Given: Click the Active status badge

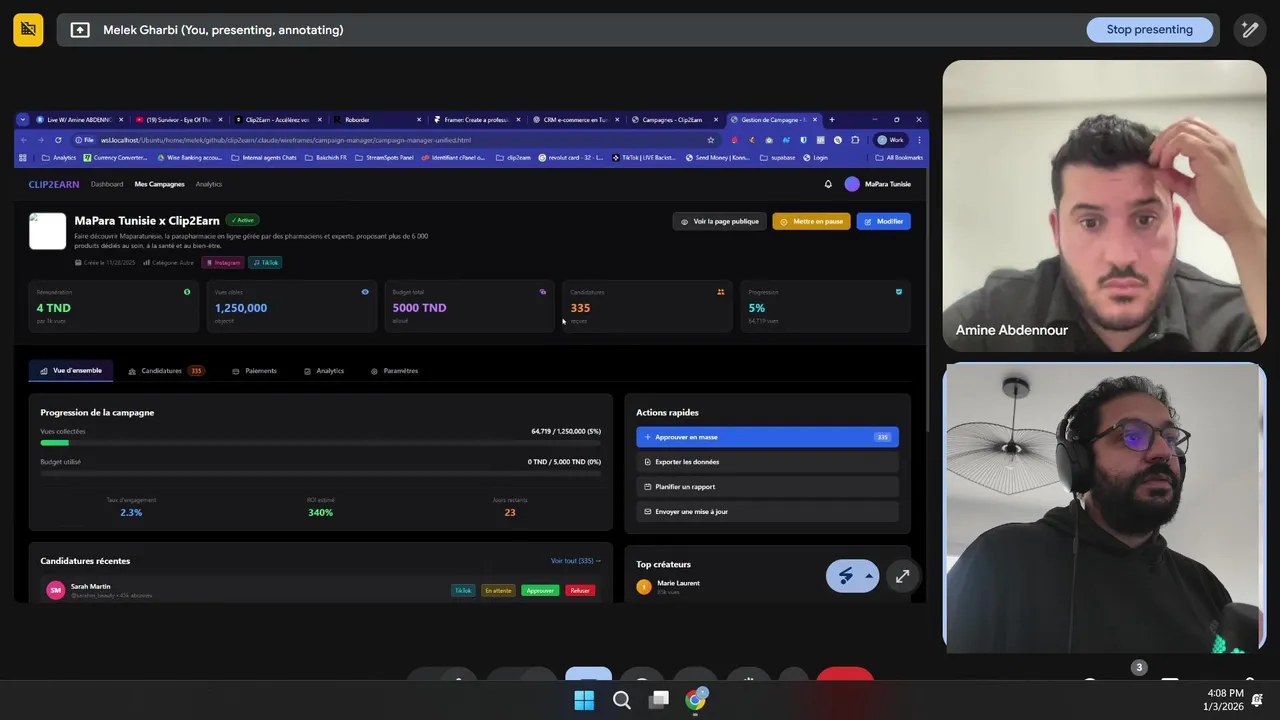Looking at the screenshot, I should [x=242, y=220].
